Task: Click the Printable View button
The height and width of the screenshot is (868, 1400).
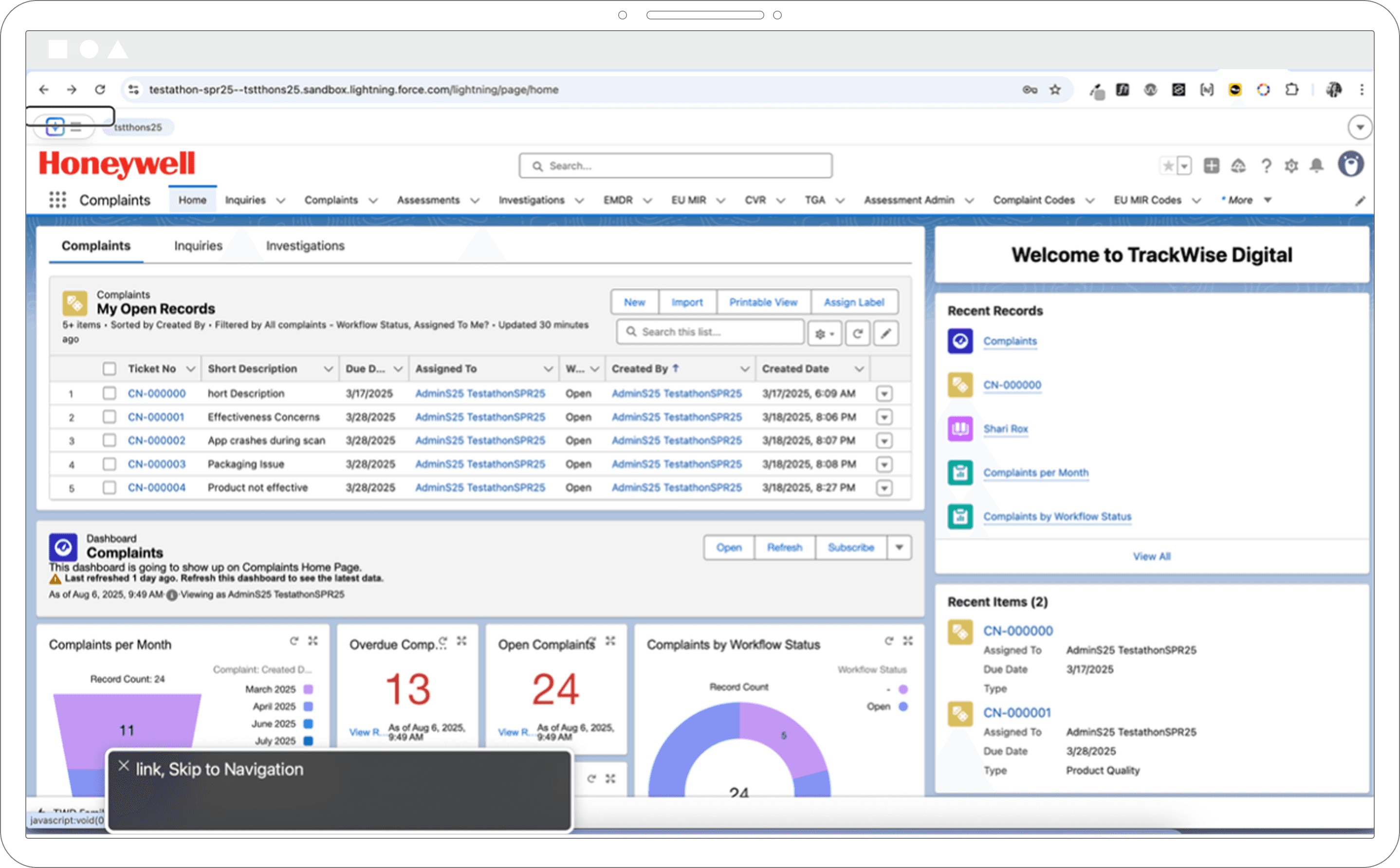Action: click(x=763, y=302)
